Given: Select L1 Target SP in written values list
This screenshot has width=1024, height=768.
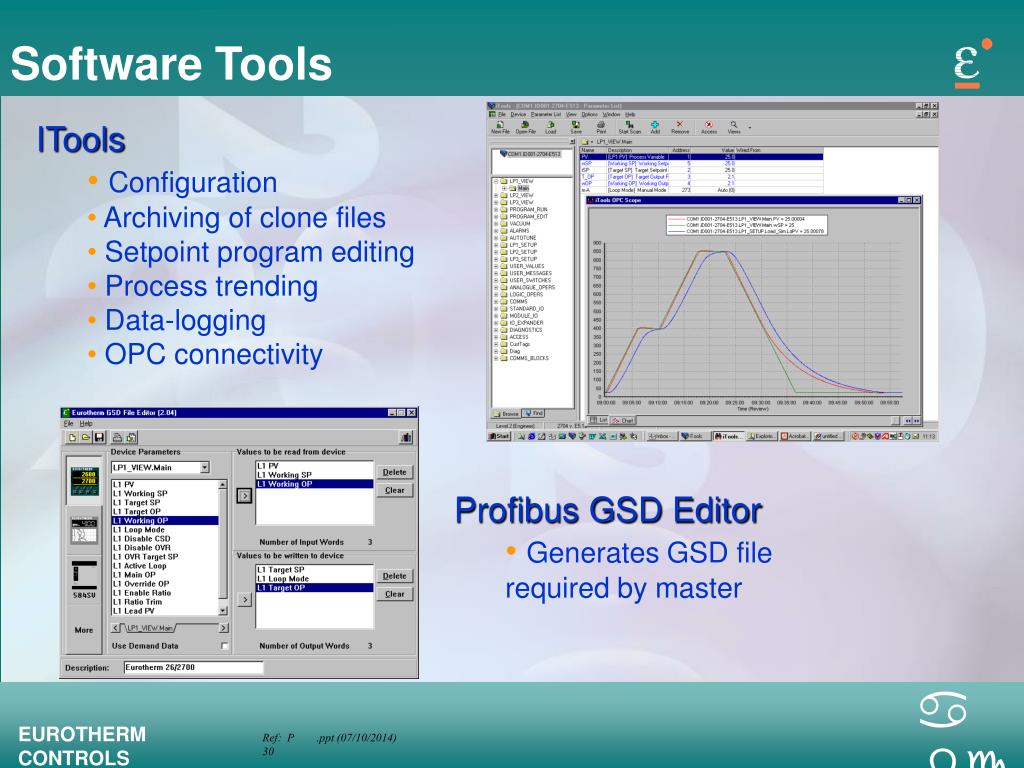Looking at the screenshot, I should coord(314,569).
